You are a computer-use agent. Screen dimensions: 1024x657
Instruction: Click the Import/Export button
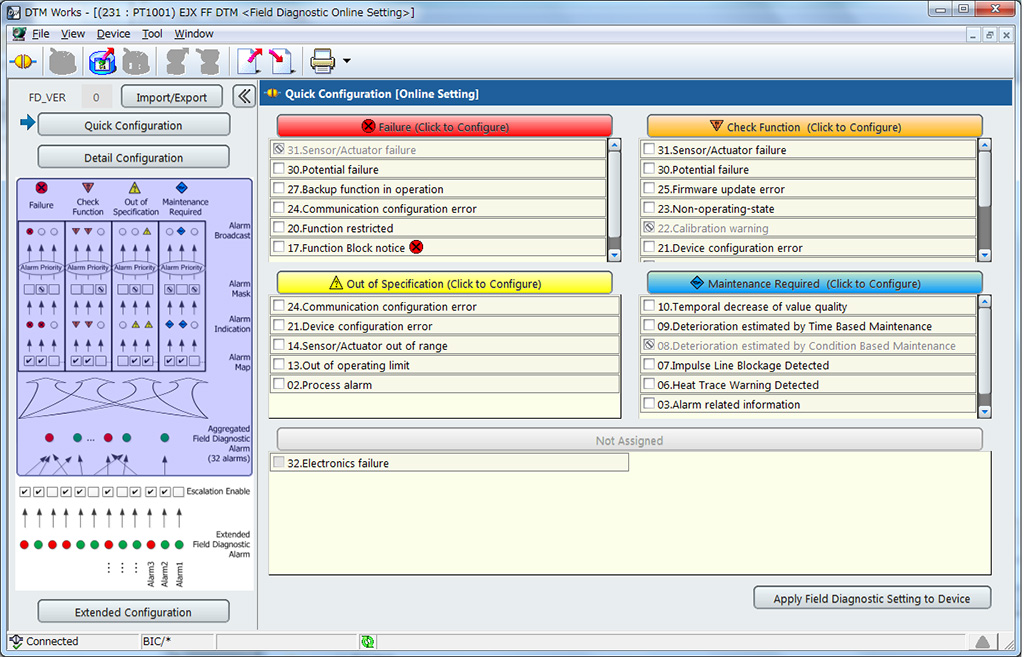coord(170,96)
